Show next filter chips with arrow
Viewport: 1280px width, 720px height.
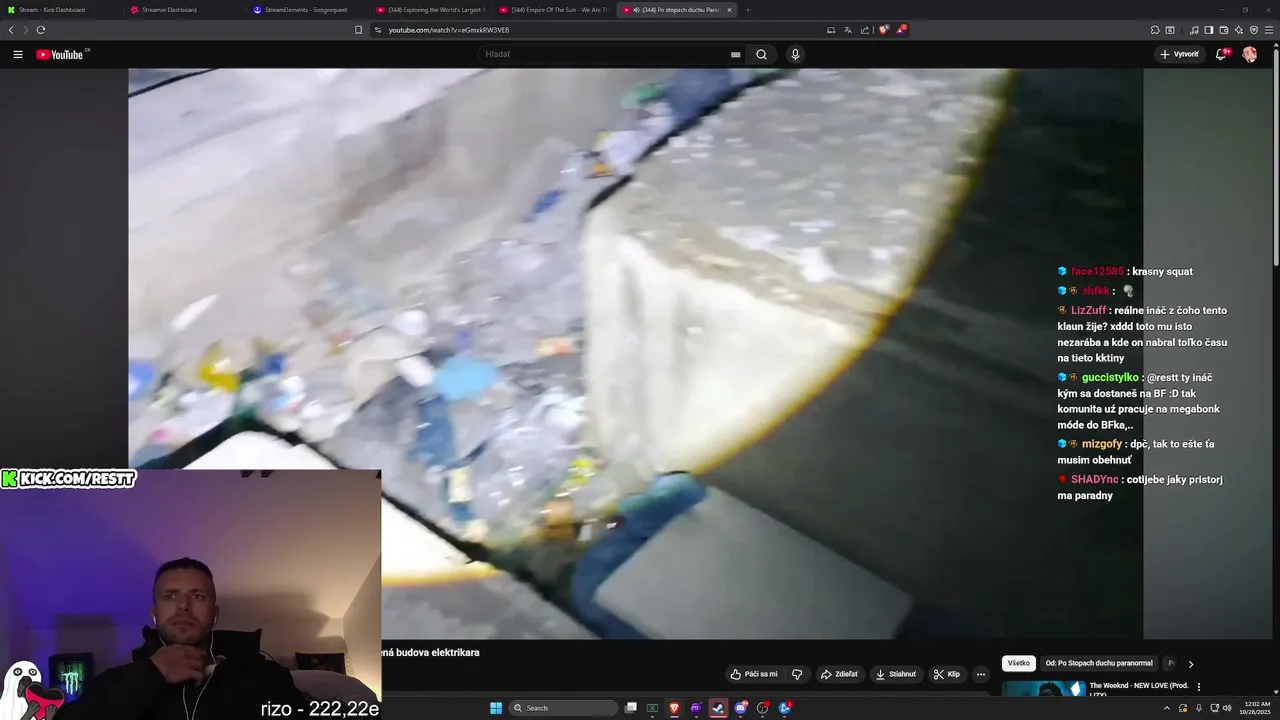tap(1190, 663)
